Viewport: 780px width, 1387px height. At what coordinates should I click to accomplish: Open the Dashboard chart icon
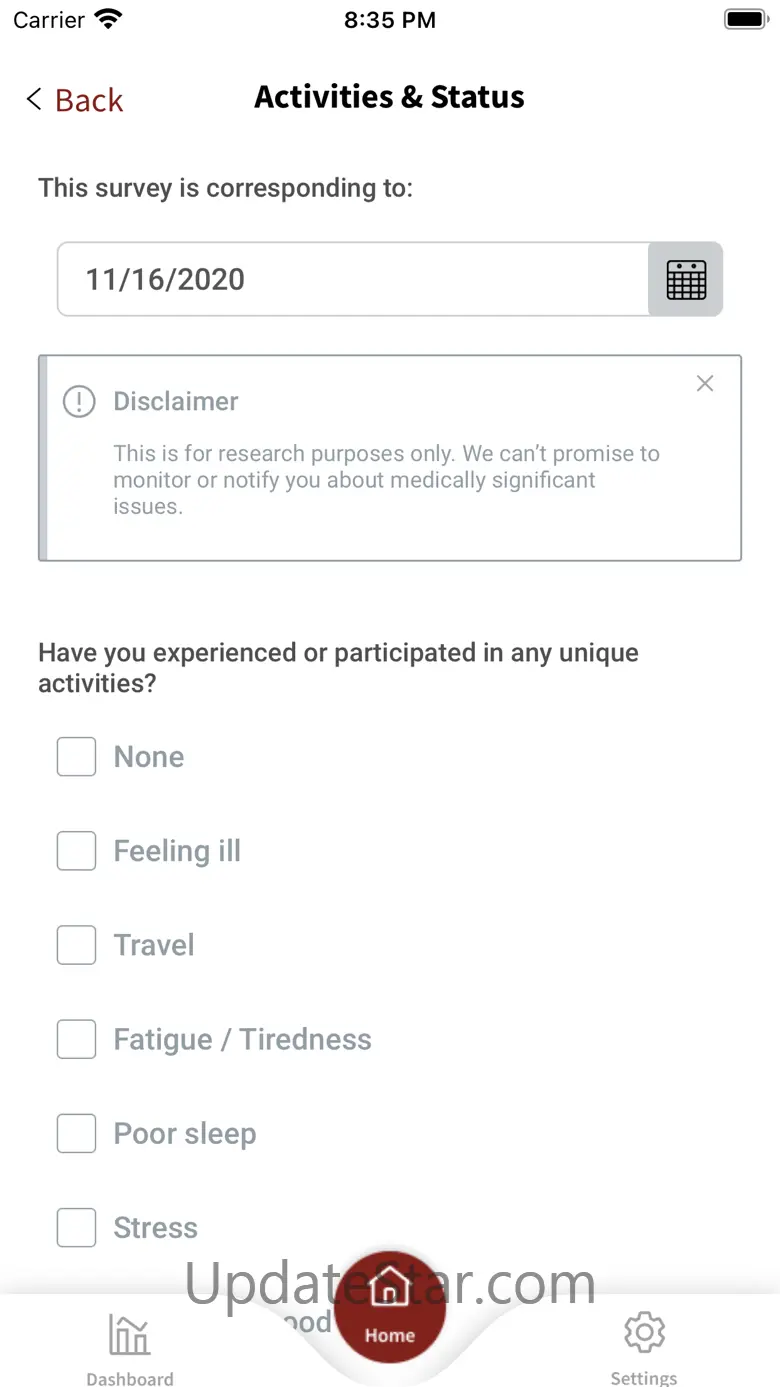tap(129, 1334)
